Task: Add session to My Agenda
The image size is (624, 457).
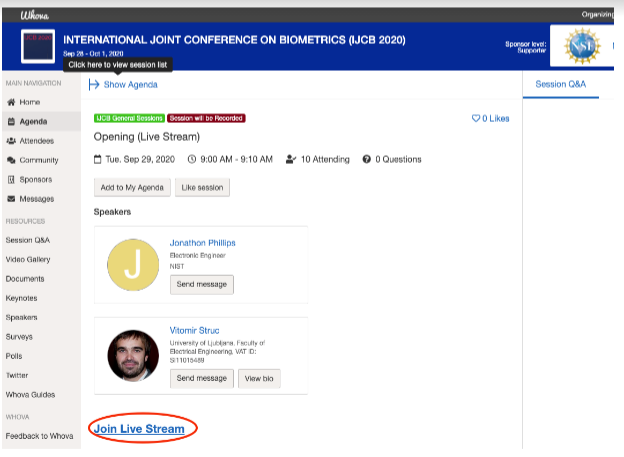Action: tap(132, 187)
